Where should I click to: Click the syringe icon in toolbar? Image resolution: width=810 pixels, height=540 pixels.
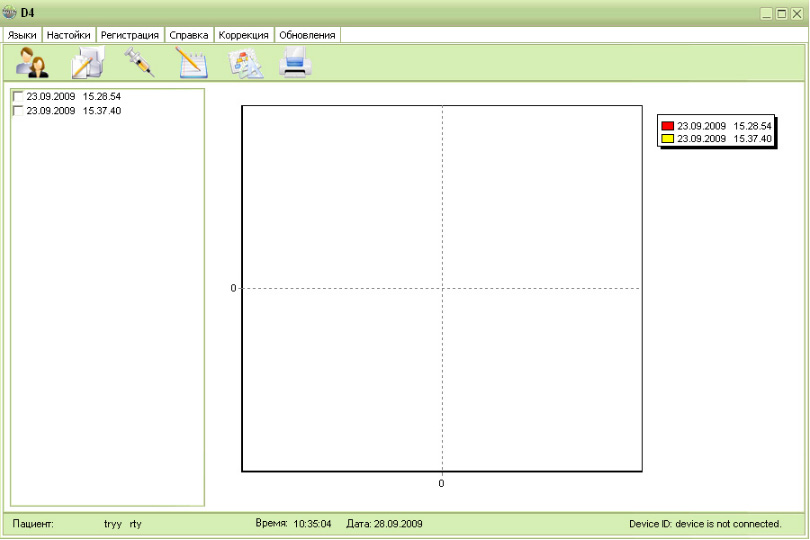[x=138, y=63]
